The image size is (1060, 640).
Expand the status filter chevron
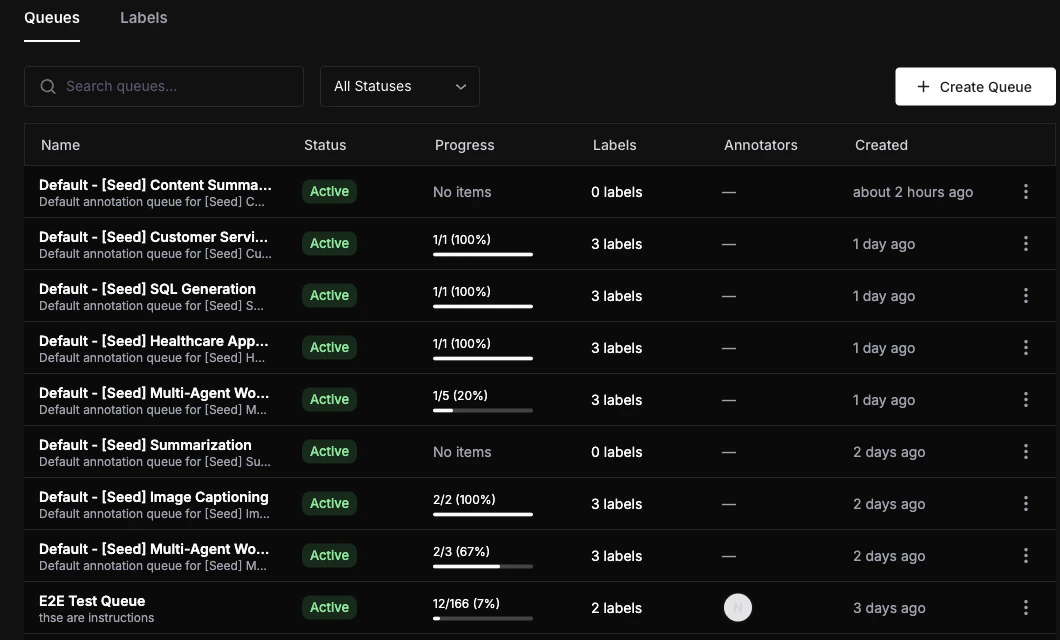pyautogui.click(x=460, y=87)
